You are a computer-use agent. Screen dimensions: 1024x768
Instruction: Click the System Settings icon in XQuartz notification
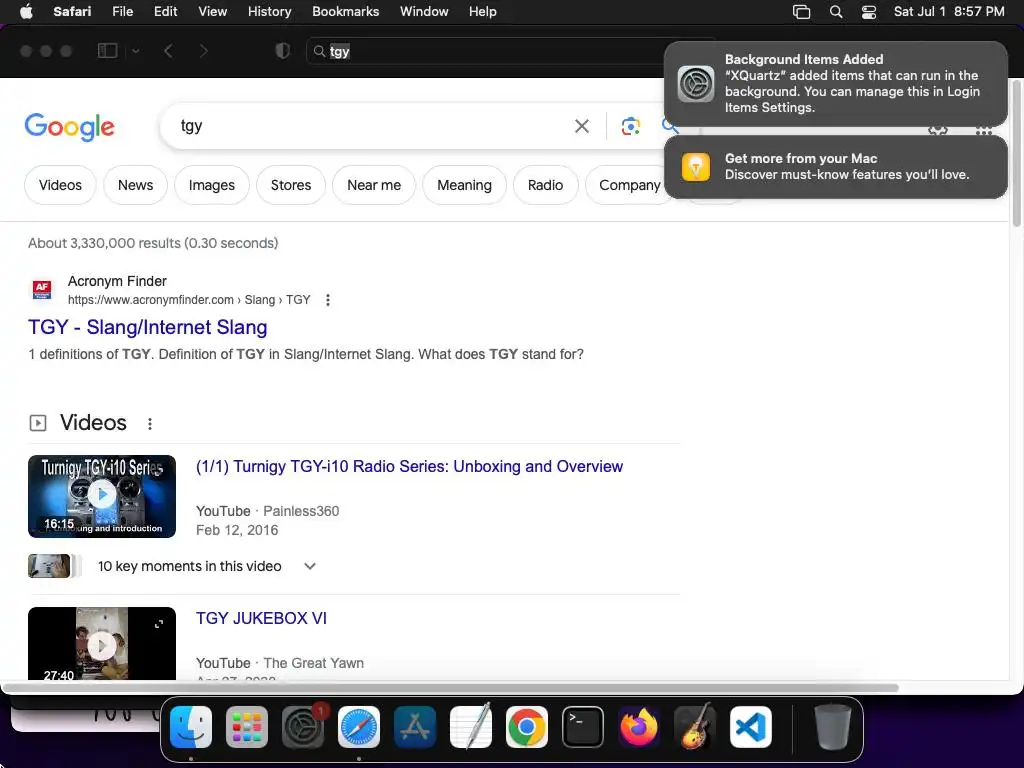point(696,84)
